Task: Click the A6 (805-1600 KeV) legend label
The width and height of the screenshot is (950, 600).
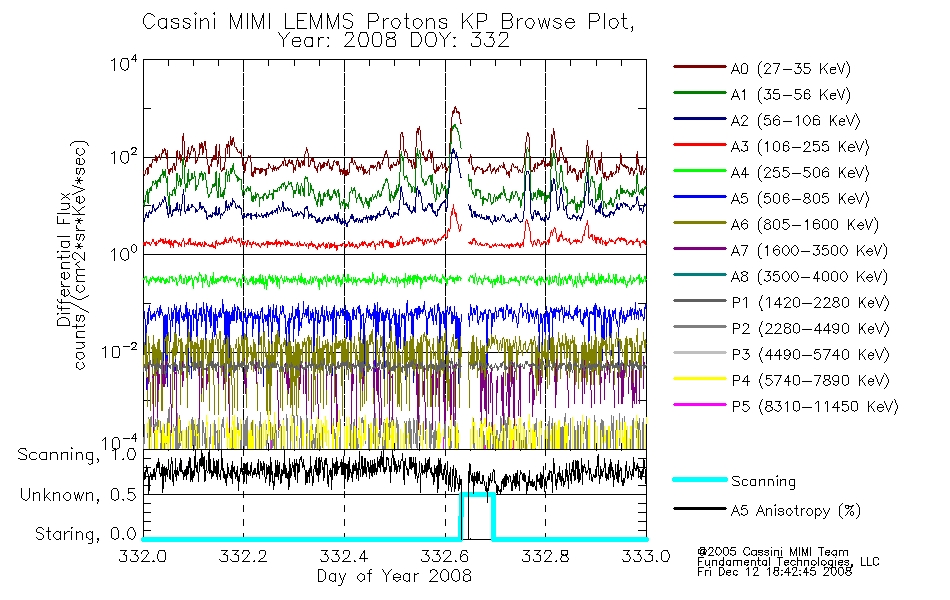Action: 804,225
